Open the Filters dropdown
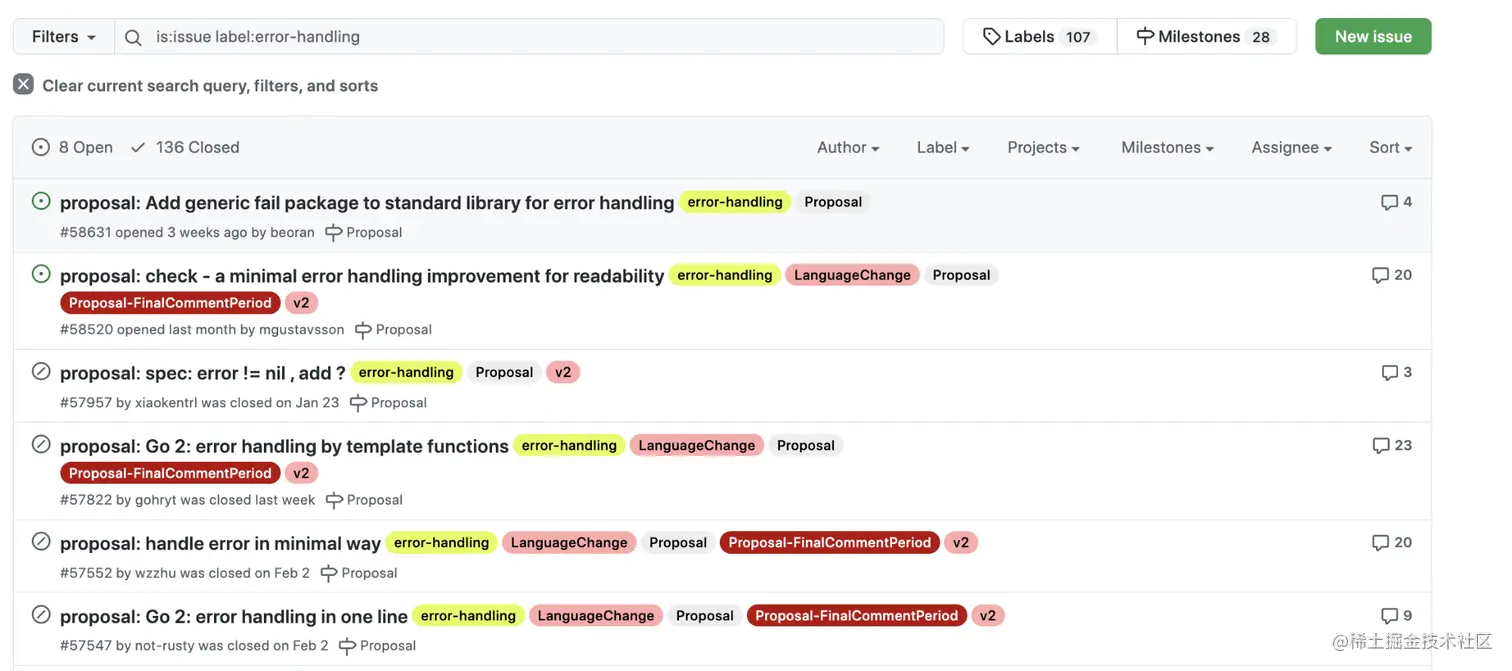Viewport: 1512px width, 671px height. tap(63, 37)
